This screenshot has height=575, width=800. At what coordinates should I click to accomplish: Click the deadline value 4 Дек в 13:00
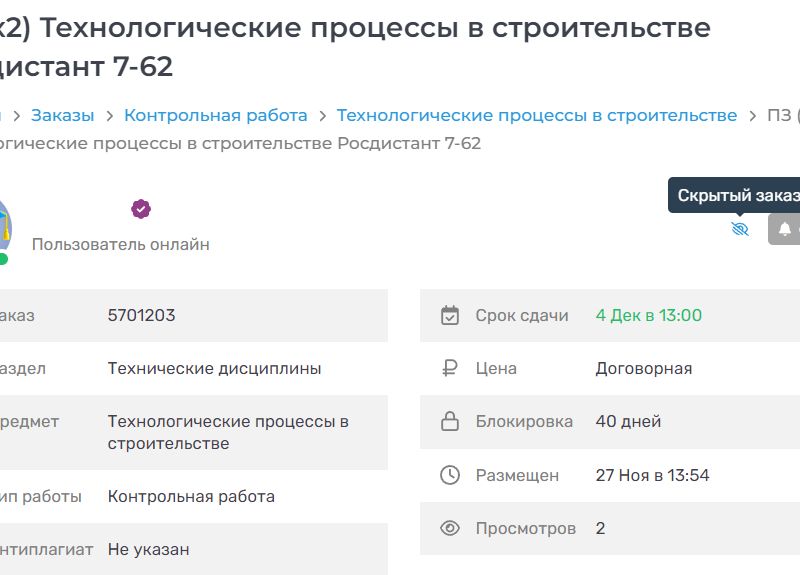(648, 316)
